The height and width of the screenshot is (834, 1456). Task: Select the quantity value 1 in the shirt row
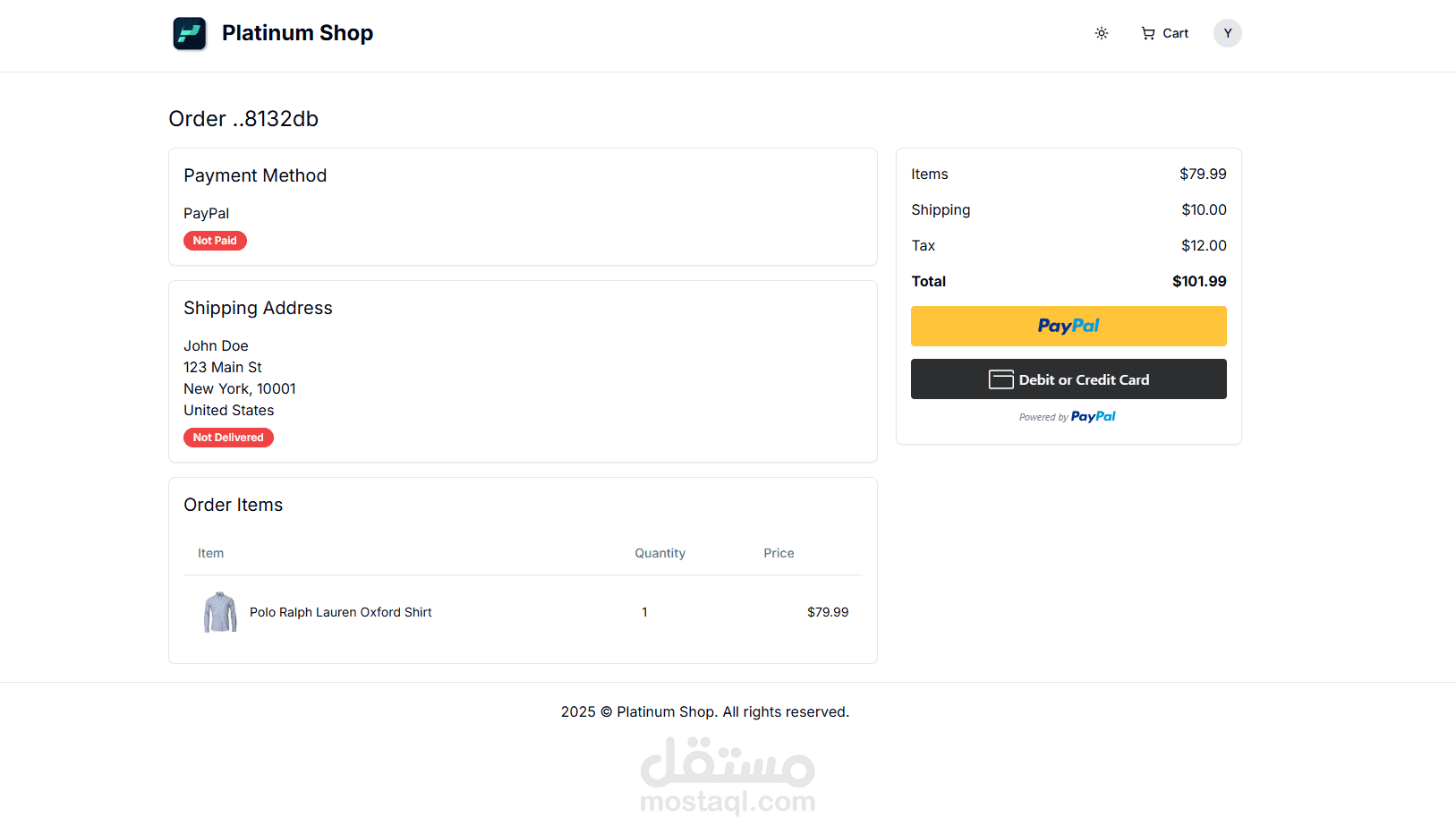pos(644,612)
